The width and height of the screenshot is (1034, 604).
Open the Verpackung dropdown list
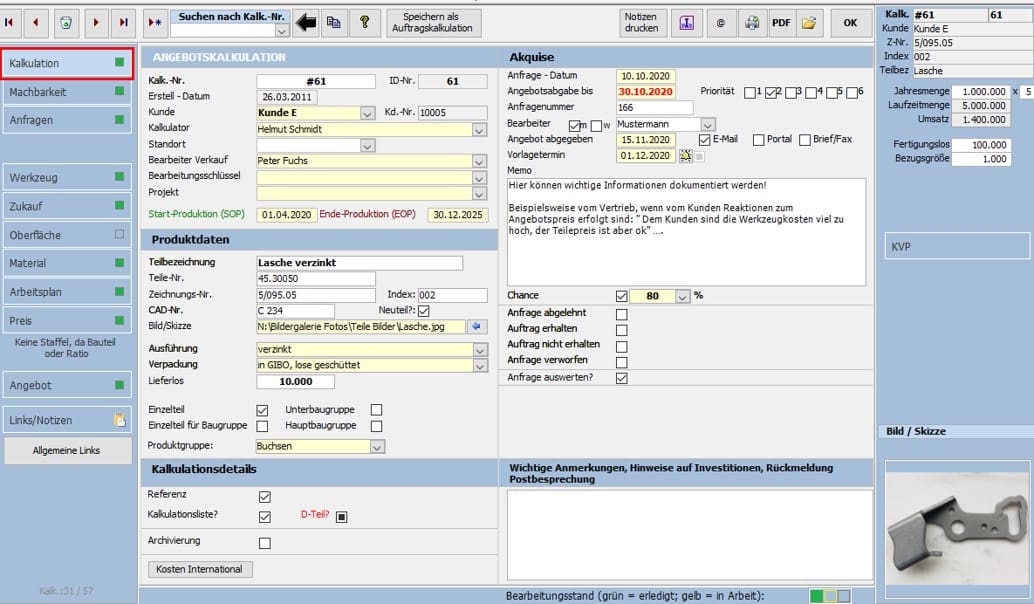pyautogui.click(x=479, y=365)
